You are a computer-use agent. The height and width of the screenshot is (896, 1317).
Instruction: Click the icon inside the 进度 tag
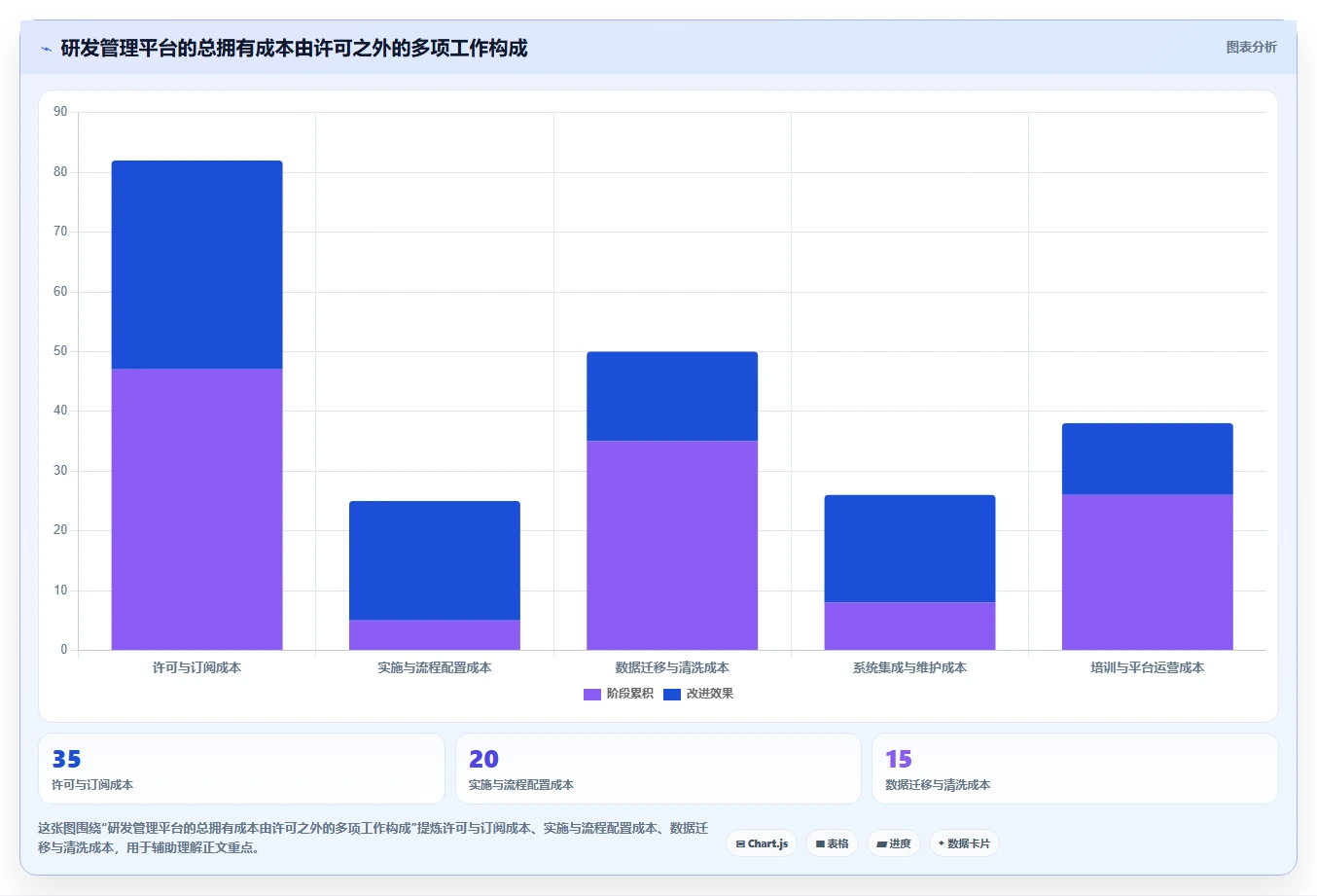click(x=881, y=843)
